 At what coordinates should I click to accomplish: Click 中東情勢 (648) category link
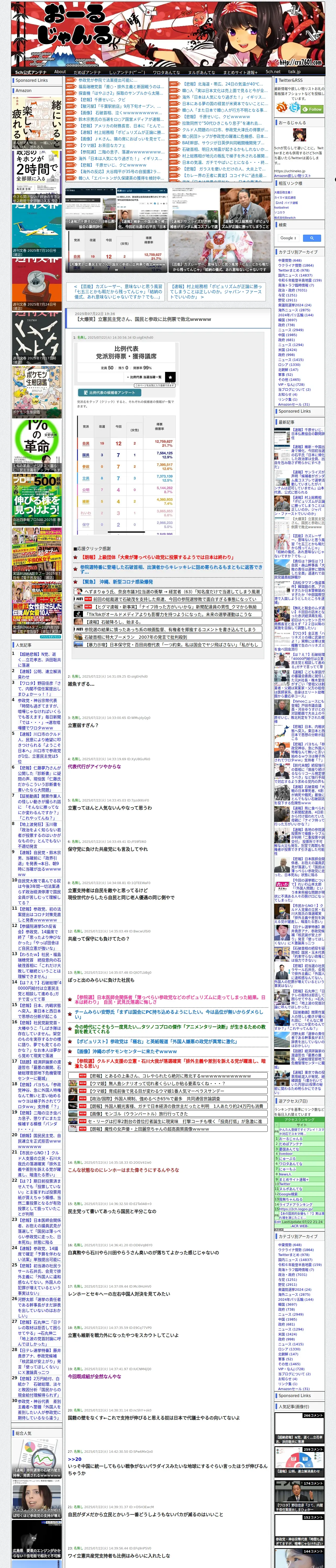[290, 261]
